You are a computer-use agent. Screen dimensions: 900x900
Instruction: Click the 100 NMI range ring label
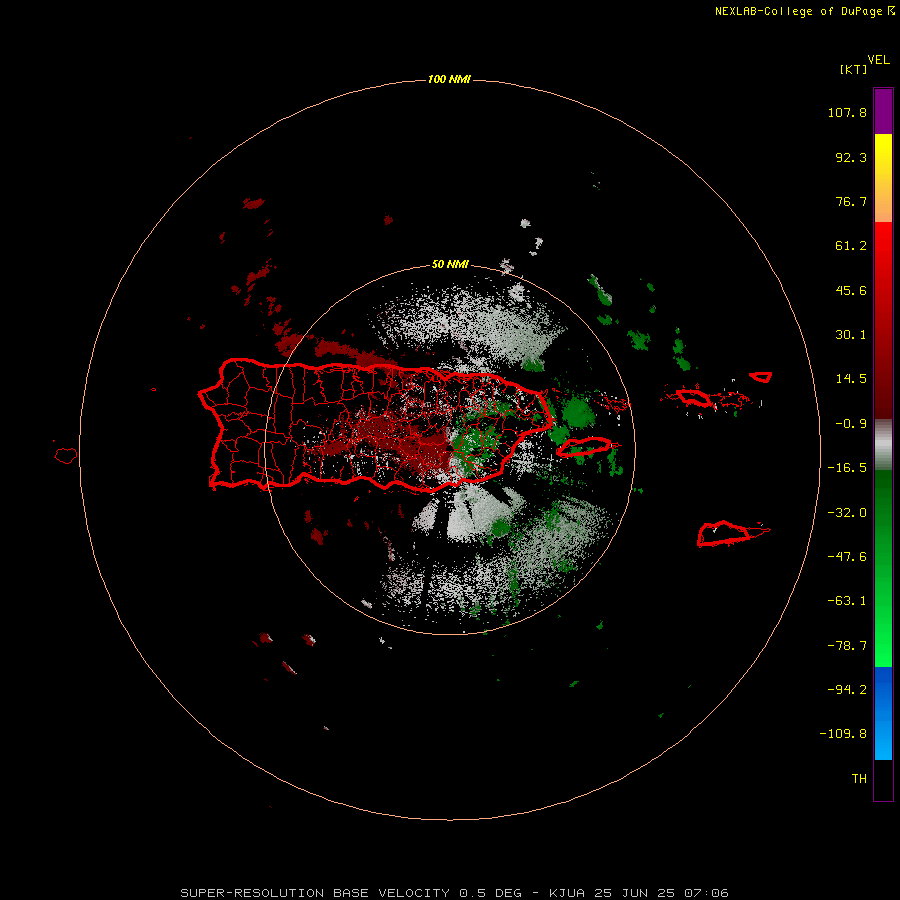point(449,79)
